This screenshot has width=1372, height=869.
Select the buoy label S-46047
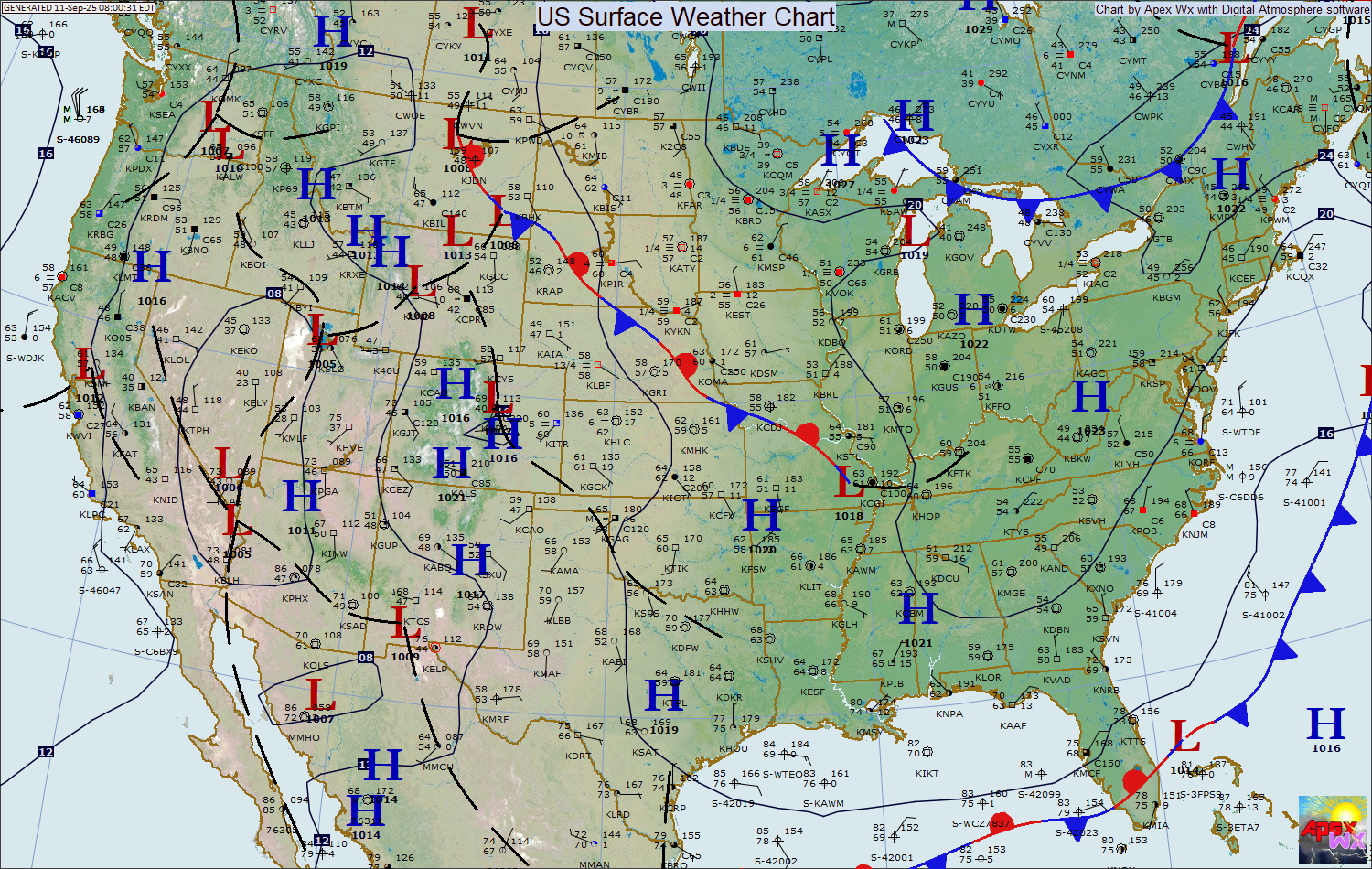pyautogui.click(x=100, y=590)
